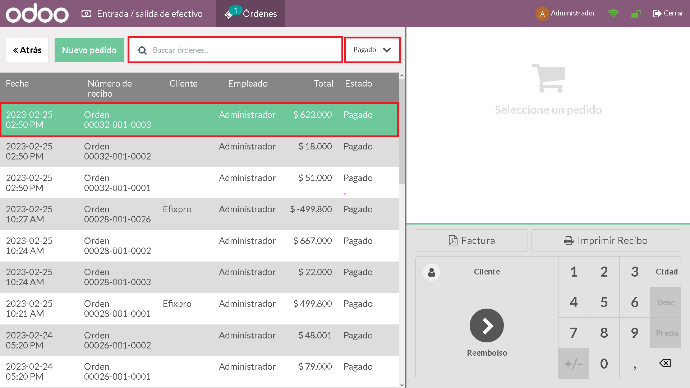This screenshot has width=690, height=388.
Task: Create a Nuevo pedido
Action: pos(89,50)
